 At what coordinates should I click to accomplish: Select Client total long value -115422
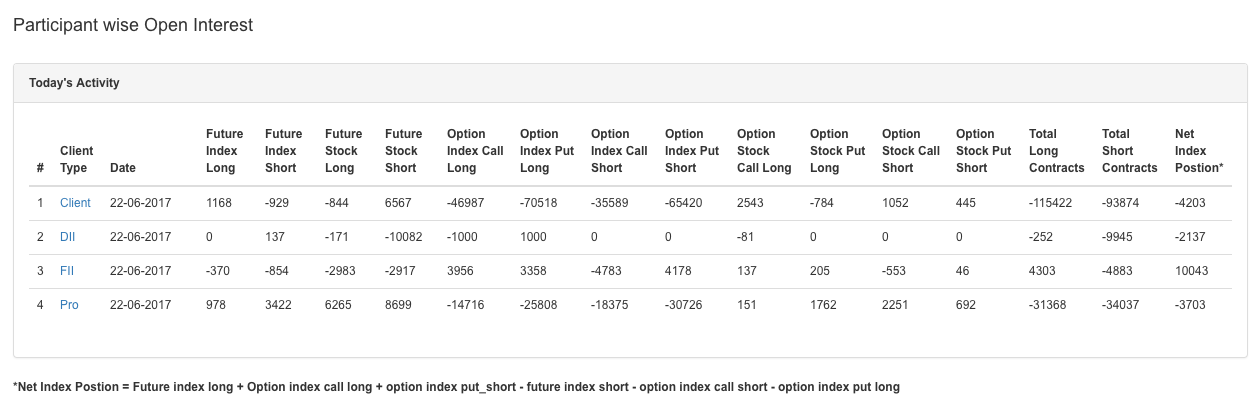pyautogui.click(x=1050, y=203)
